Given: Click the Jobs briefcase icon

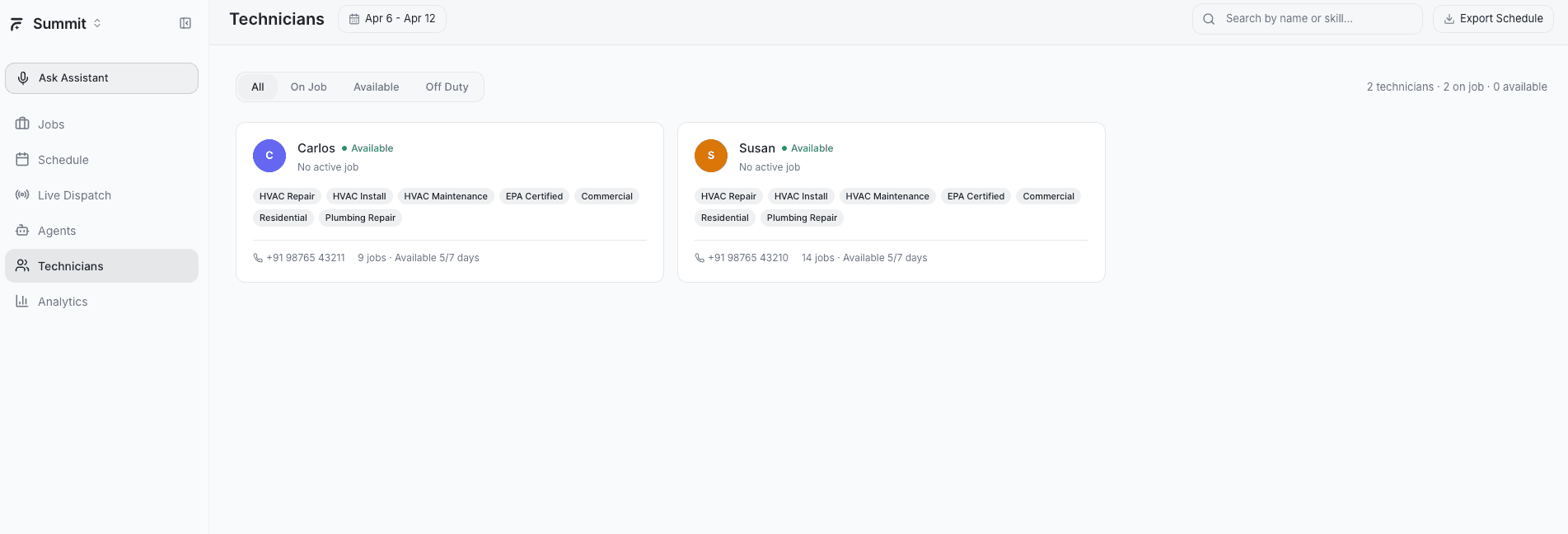Looking at the screenshot, I should [22, 124].
